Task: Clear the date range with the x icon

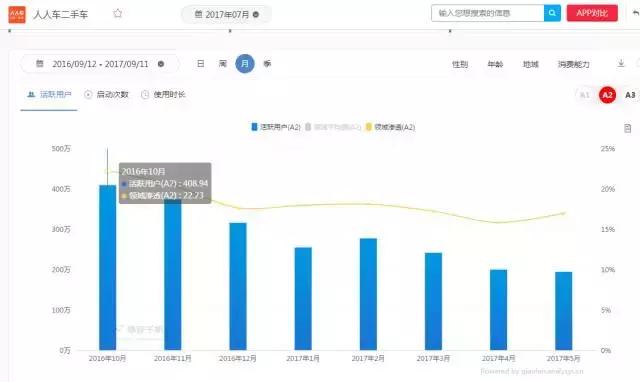Action: tap(161, 64)
